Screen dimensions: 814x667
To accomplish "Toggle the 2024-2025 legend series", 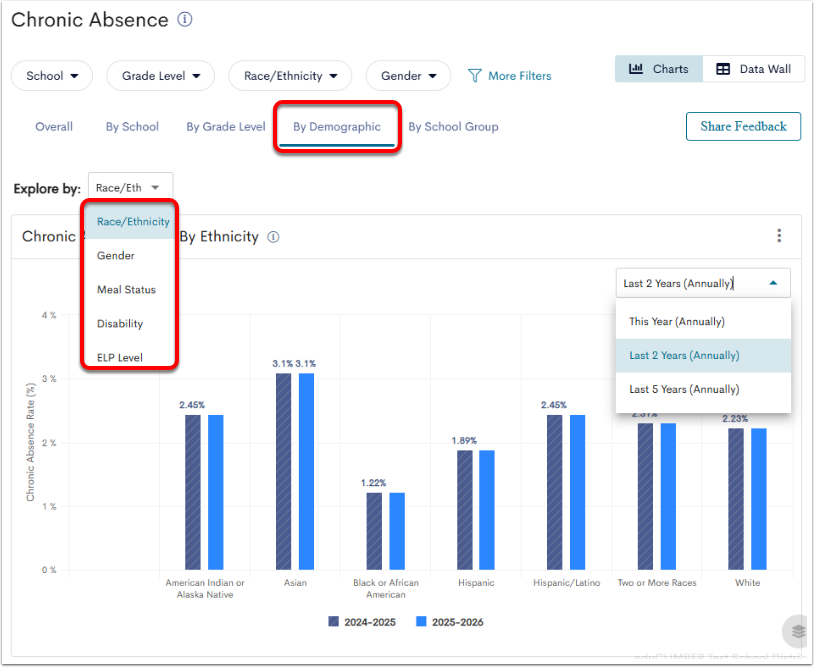I will (362, 622).
